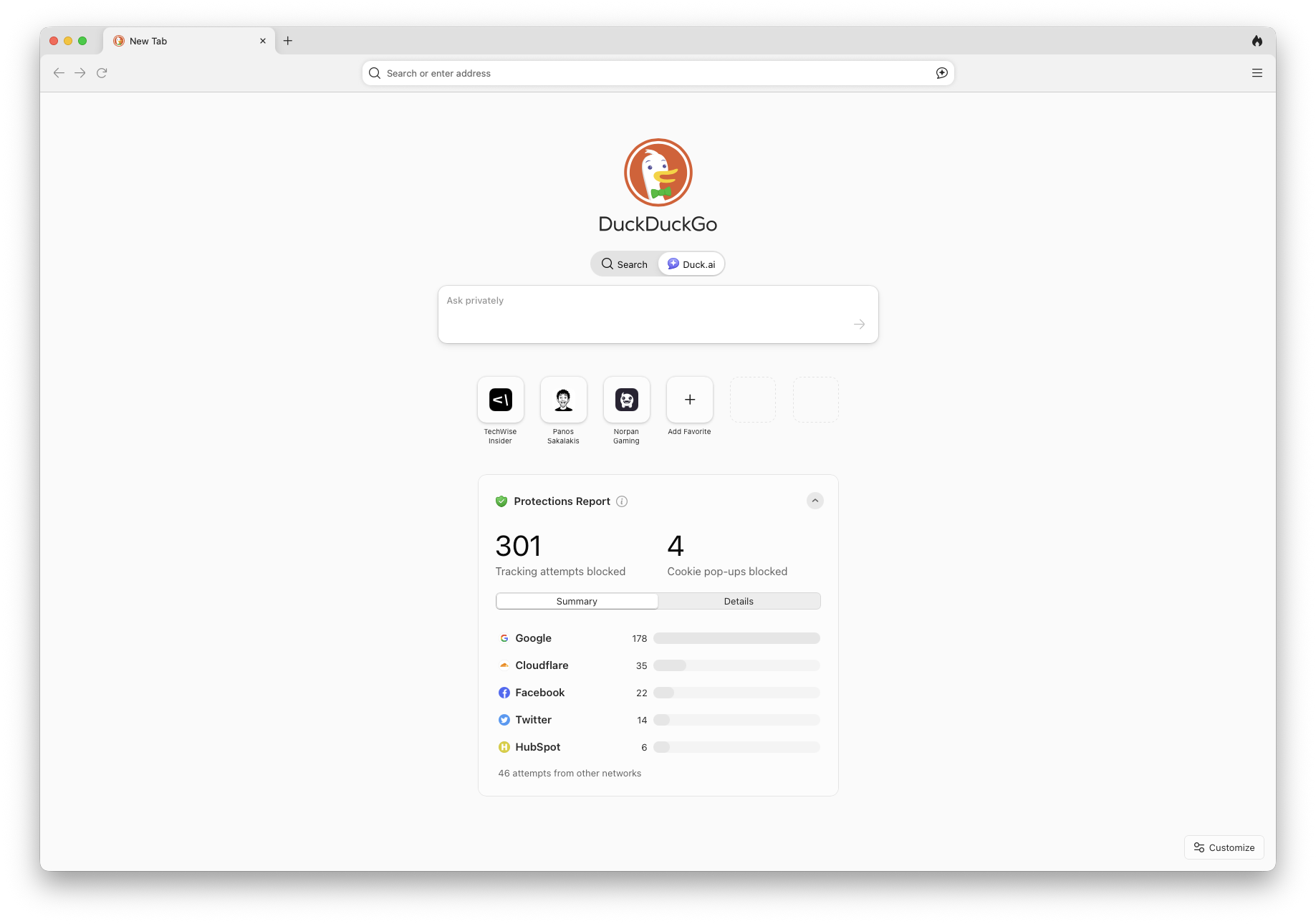
Task: Select the Details tab
Action: (x=739, y=601)
